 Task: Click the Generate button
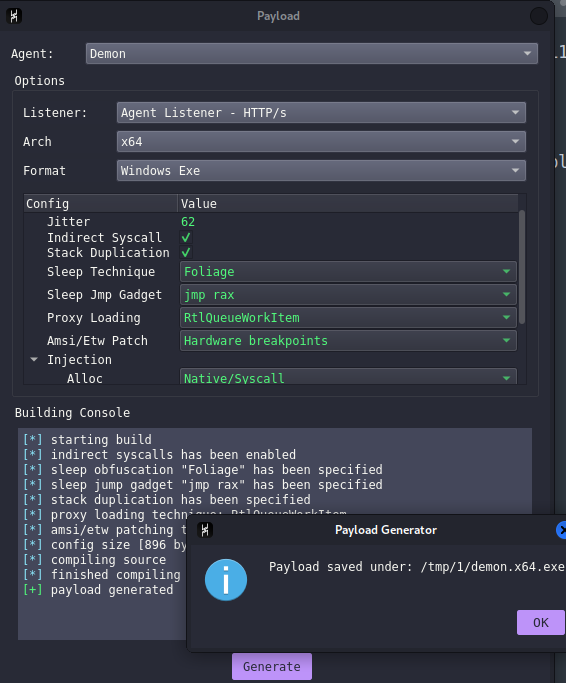(x=272, y=666)
